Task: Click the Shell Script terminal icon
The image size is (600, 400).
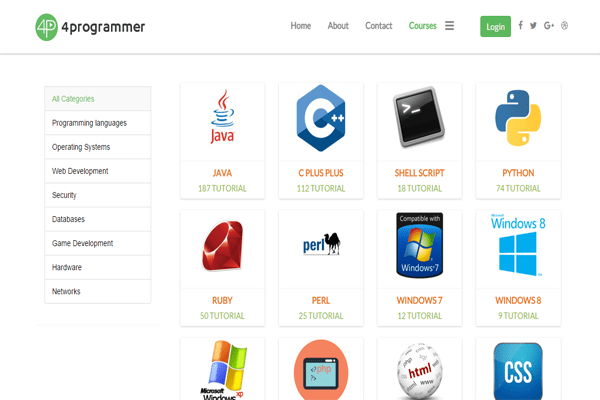Action: (419, 118)
